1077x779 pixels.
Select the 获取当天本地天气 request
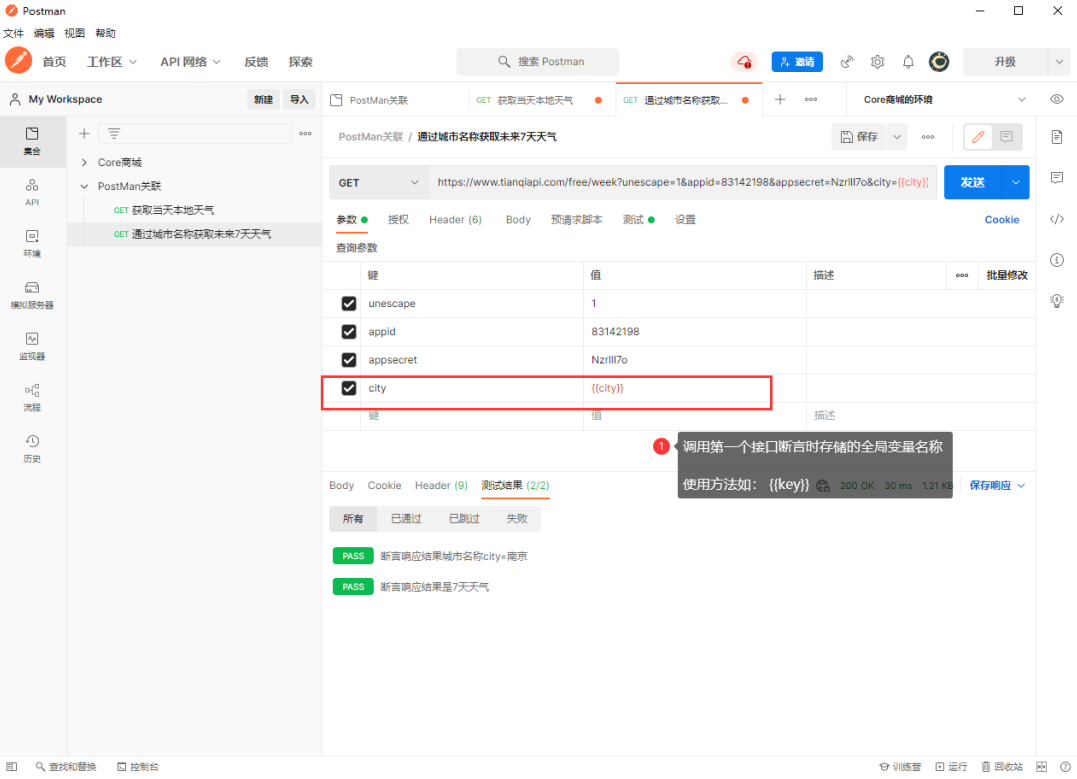click(173, 210)
